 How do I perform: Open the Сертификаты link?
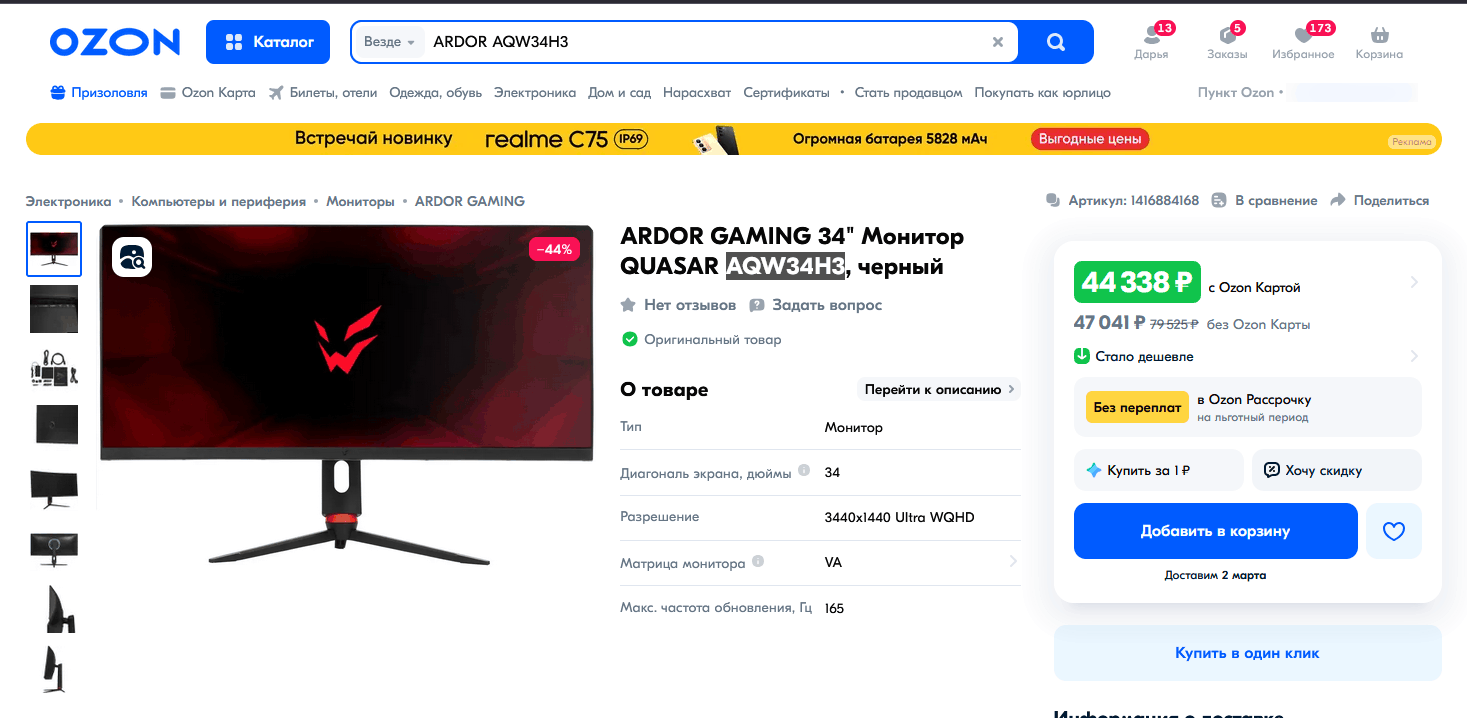(x=786, y=92)
